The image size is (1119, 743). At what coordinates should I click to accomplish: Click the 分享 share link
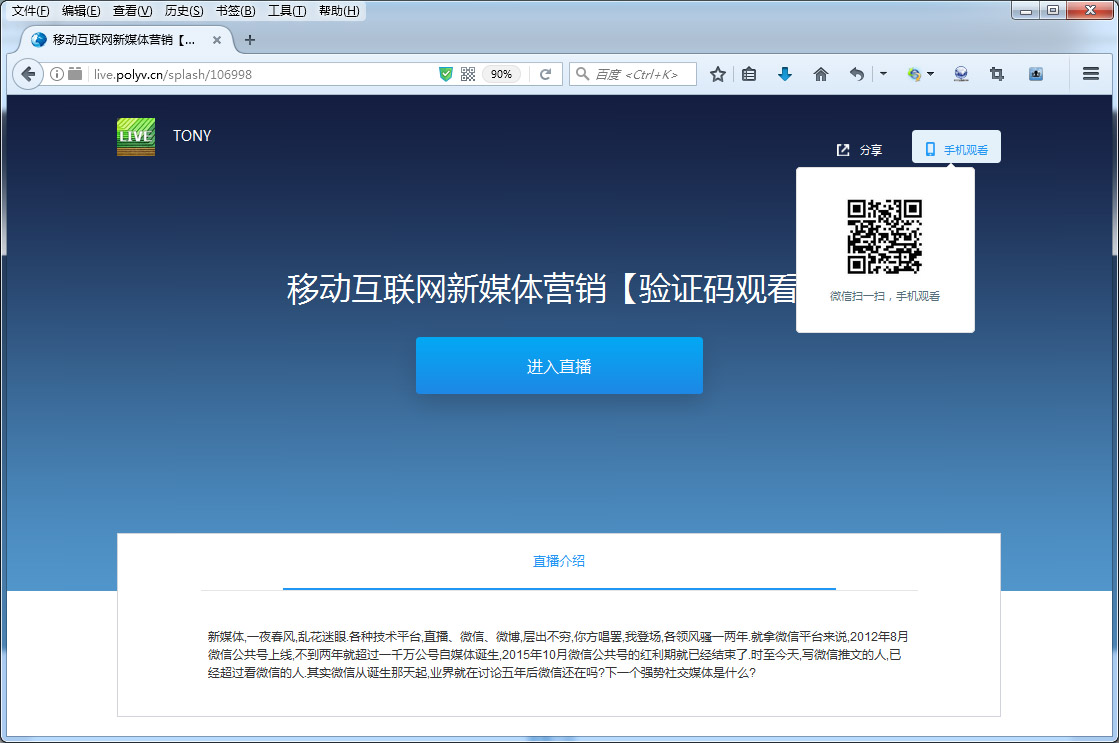tap(860, 149)
